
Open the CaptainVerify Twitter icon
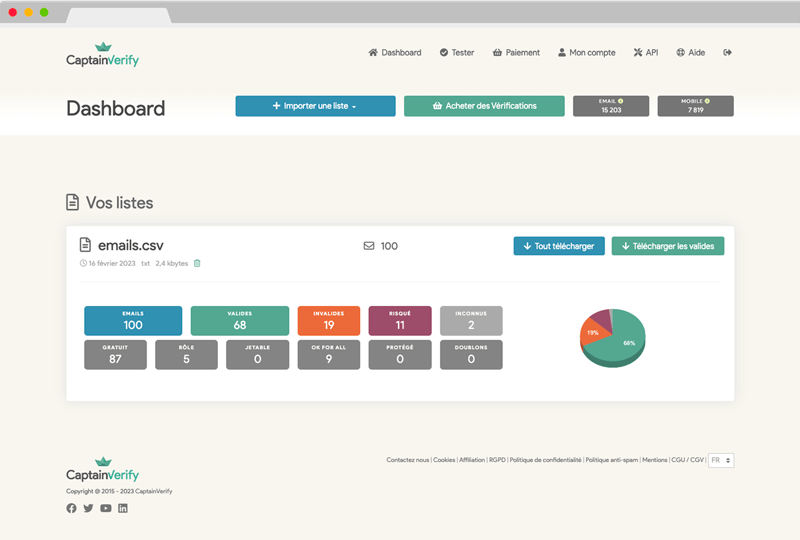[88, 508]
